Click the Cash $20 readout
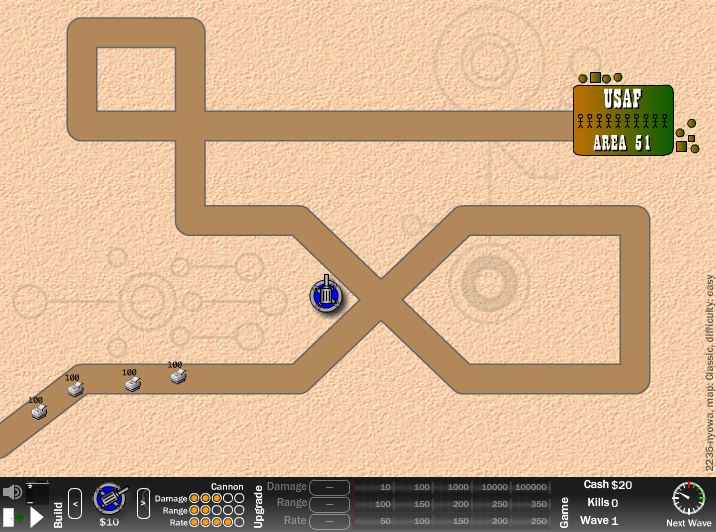Image resolution: width=716 pixels, height=532 pixels. pos(608,485)
